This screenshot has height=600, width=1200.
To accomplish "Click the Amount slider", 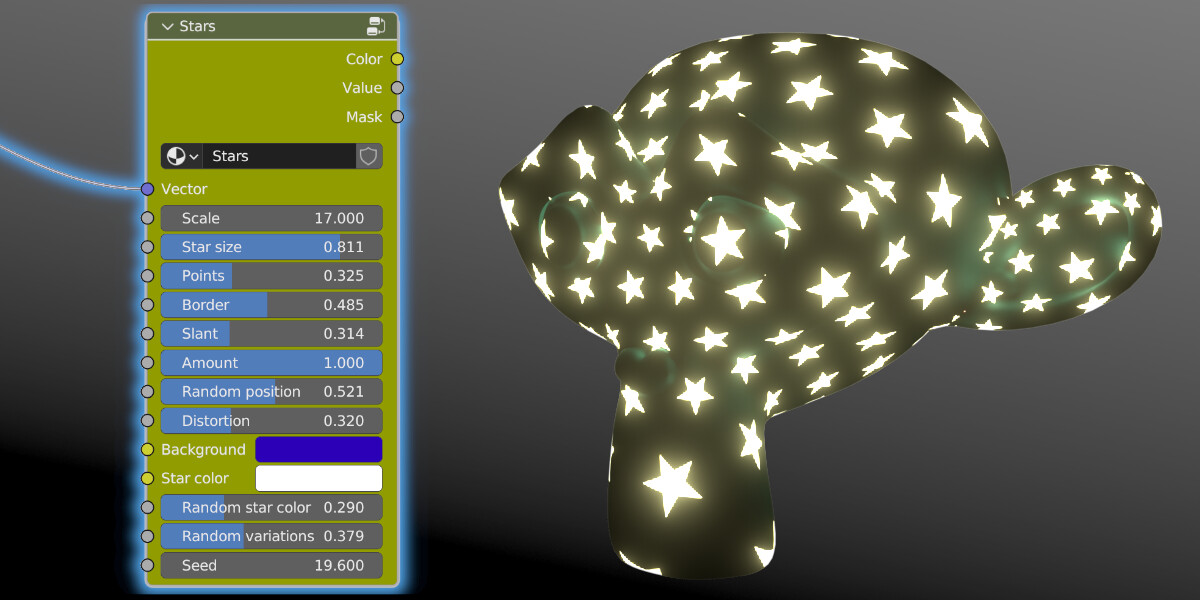I will (272, 363).
